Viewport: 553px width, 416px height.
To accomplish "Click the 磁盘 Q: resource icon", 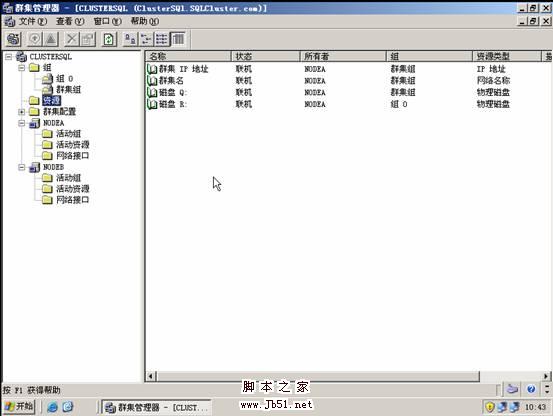I will [152, 92].
